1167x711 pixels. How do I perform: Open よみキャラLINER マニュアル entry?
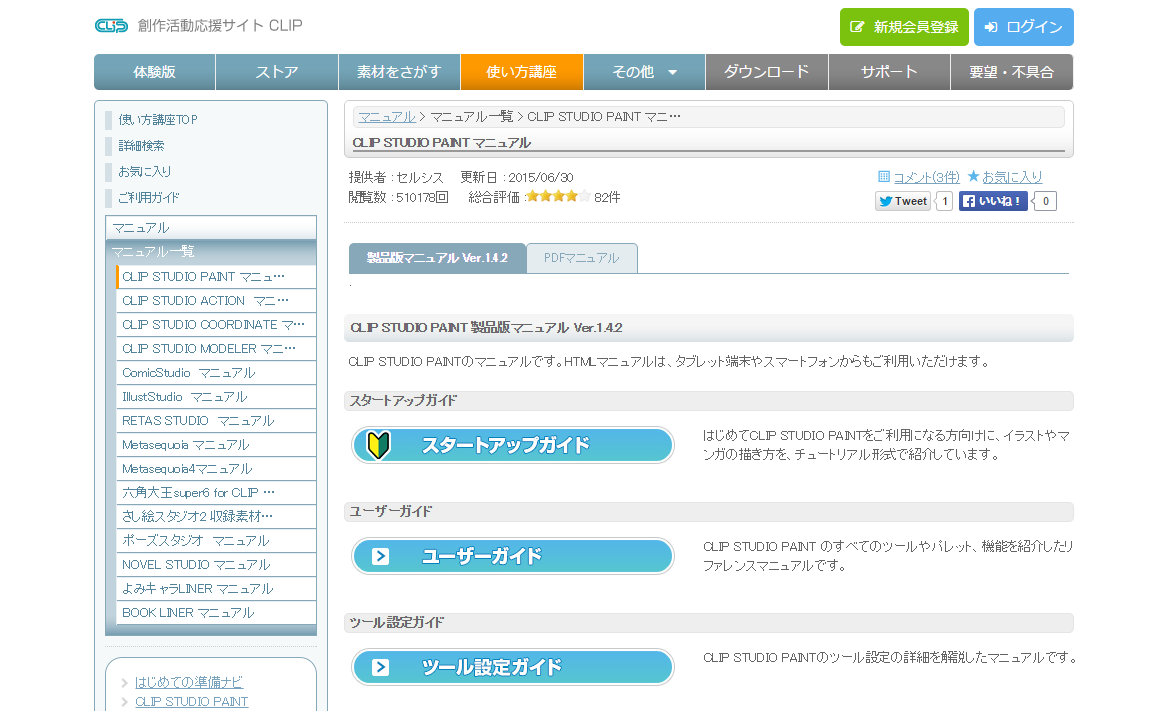click(x=216, y=589)
